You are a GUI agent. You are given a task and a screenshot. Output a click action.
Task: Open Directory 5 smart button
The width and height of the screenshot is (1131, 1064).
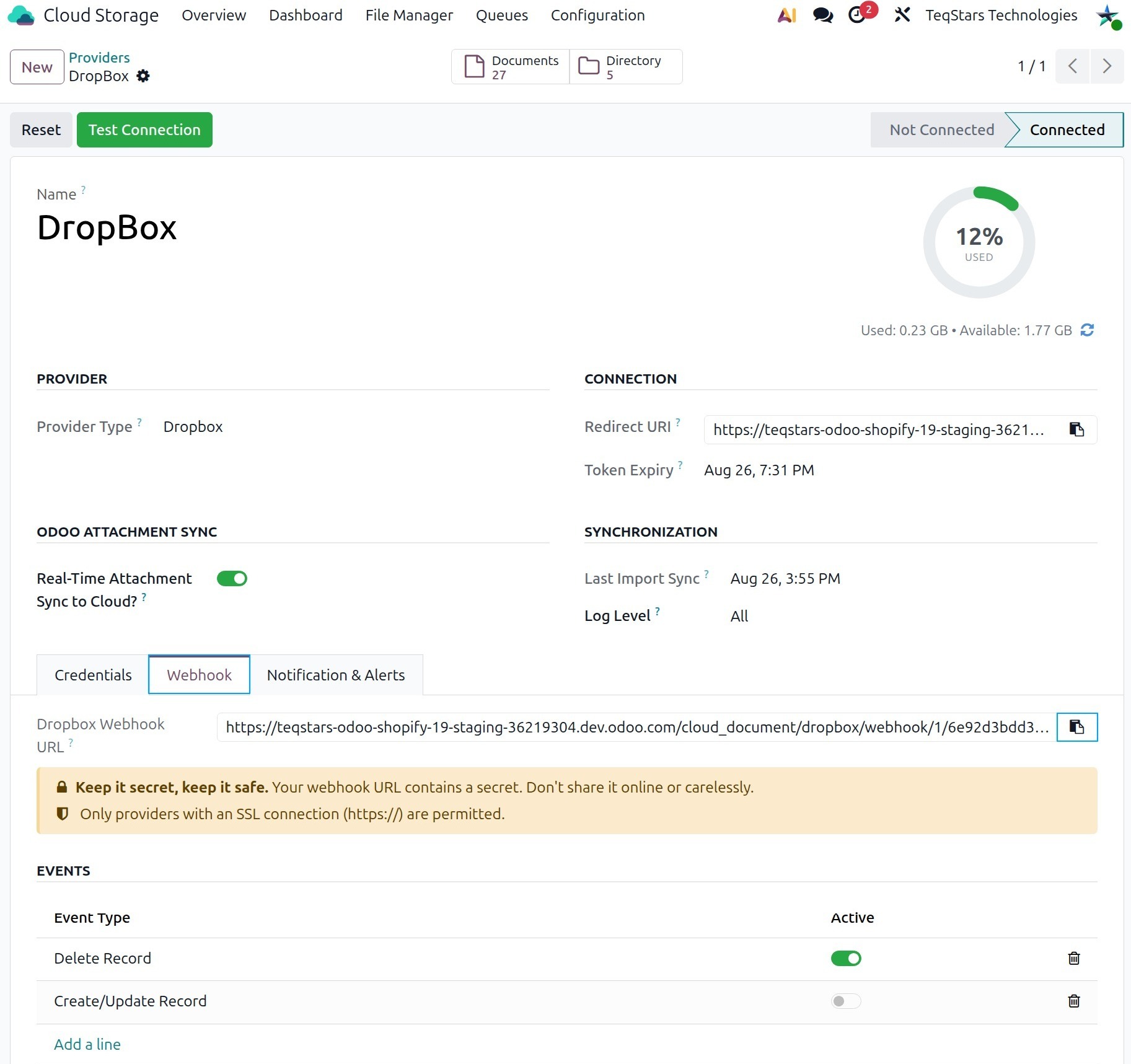pos(625,67)
